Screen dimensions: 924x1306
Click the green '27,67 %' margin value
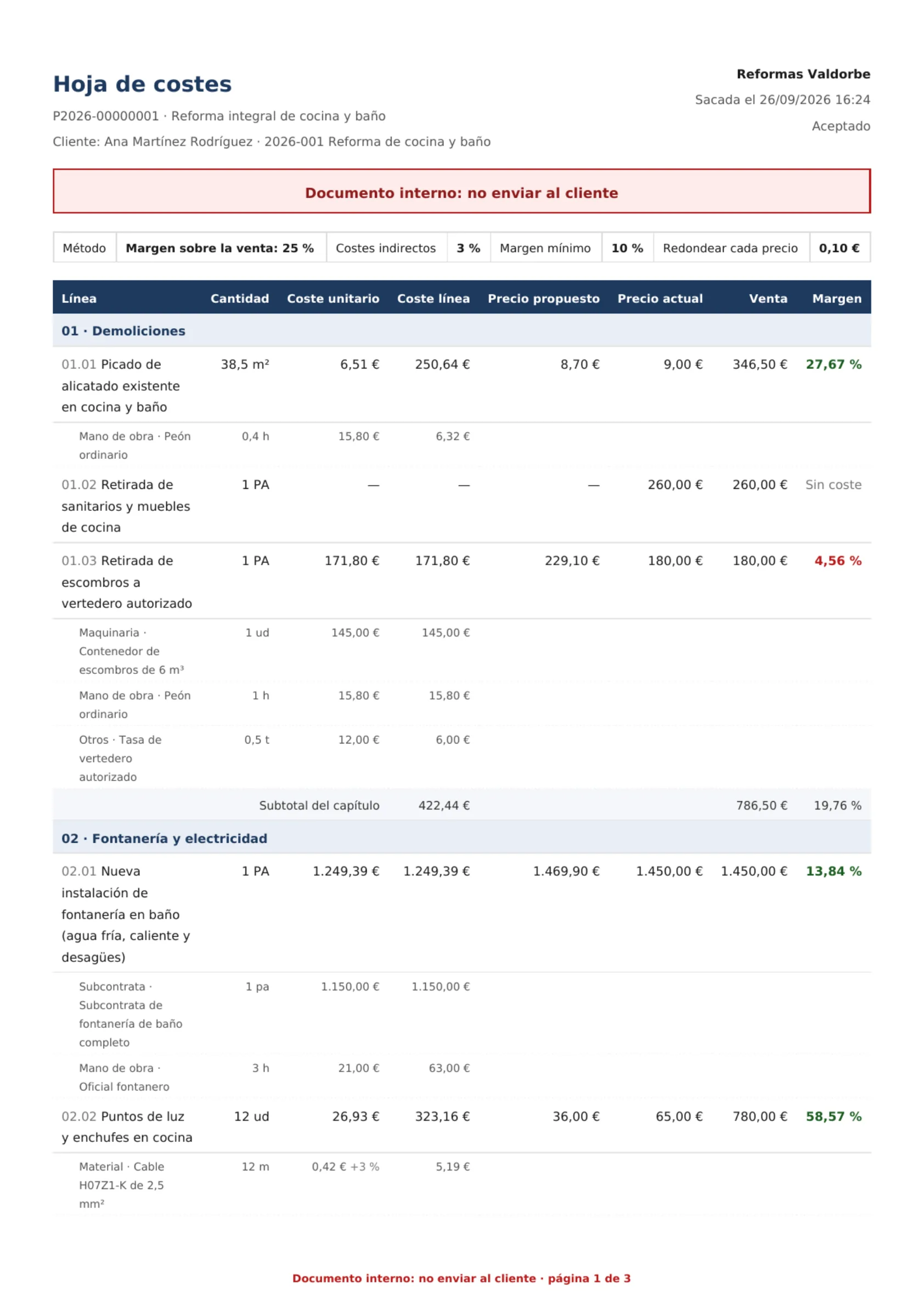click(x=833, y=364)
